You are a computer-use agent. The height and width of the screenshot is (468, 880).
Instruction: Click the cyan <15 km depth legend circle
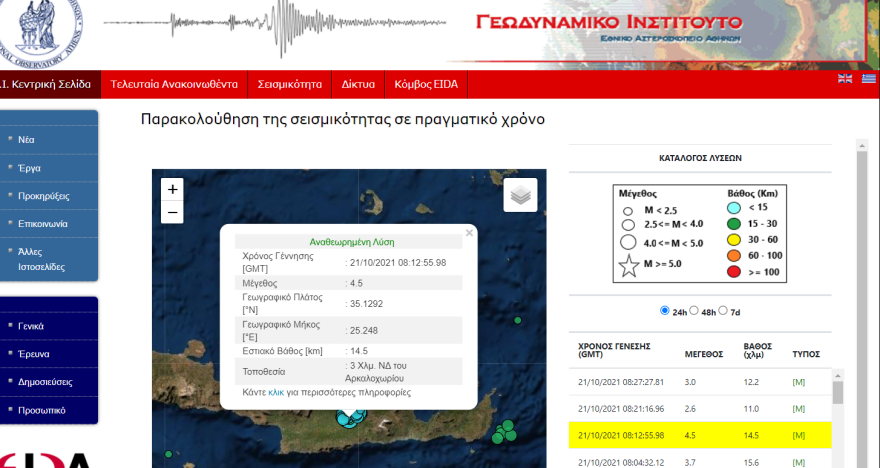[734, 208]
